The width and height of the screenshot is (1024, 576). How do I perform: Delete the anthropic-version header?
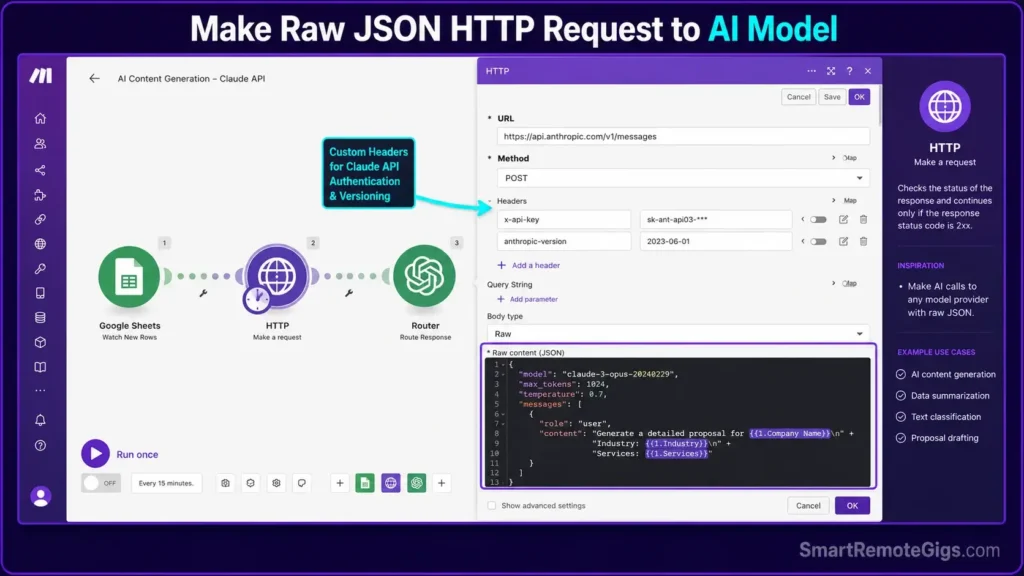(863, 242)
